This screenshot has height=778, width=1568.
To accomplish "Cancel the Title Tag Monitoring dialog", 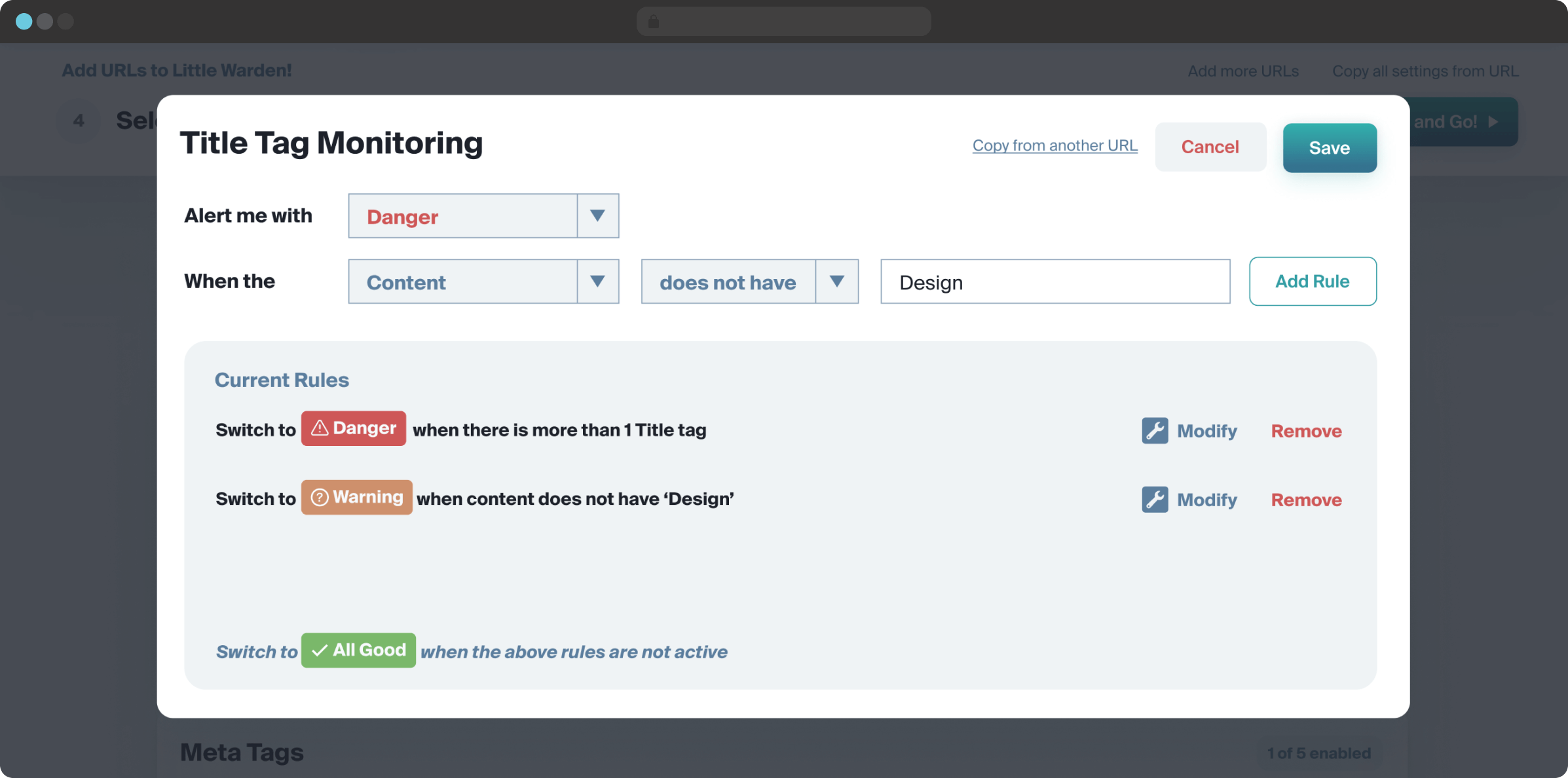I will tap(1210, 147).
